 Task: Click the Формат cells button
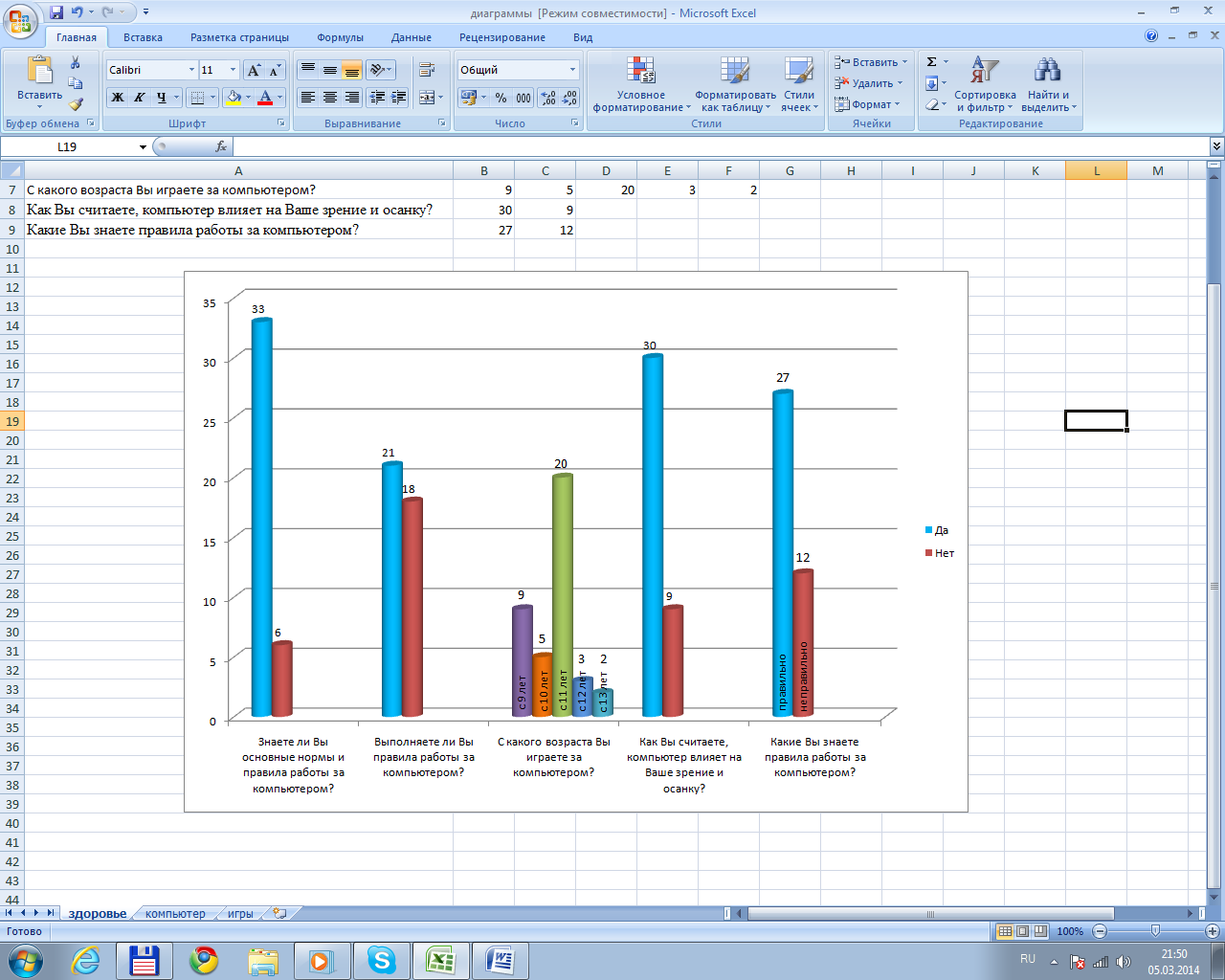[x=867, y=104]
